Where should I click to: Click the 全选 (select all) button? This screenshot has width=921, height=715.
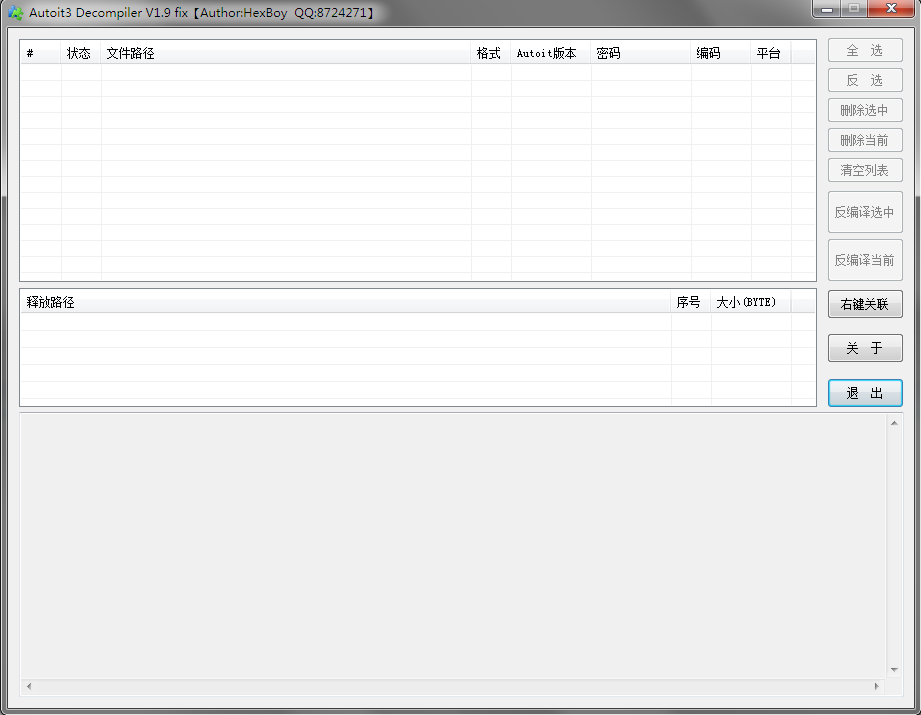coord(865,51)
